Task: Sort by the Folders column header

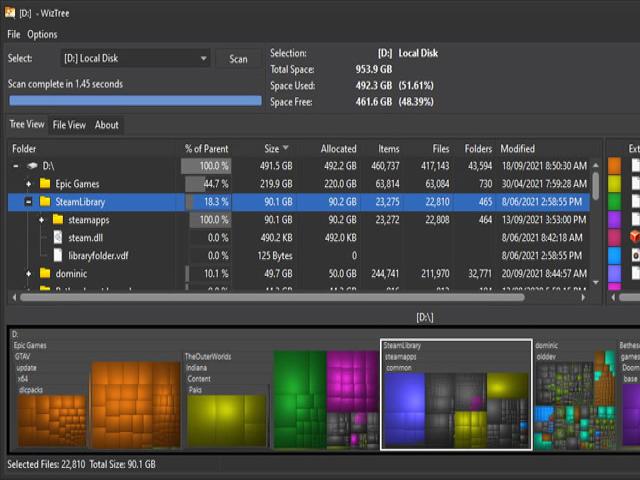Action: coord(478,149)
